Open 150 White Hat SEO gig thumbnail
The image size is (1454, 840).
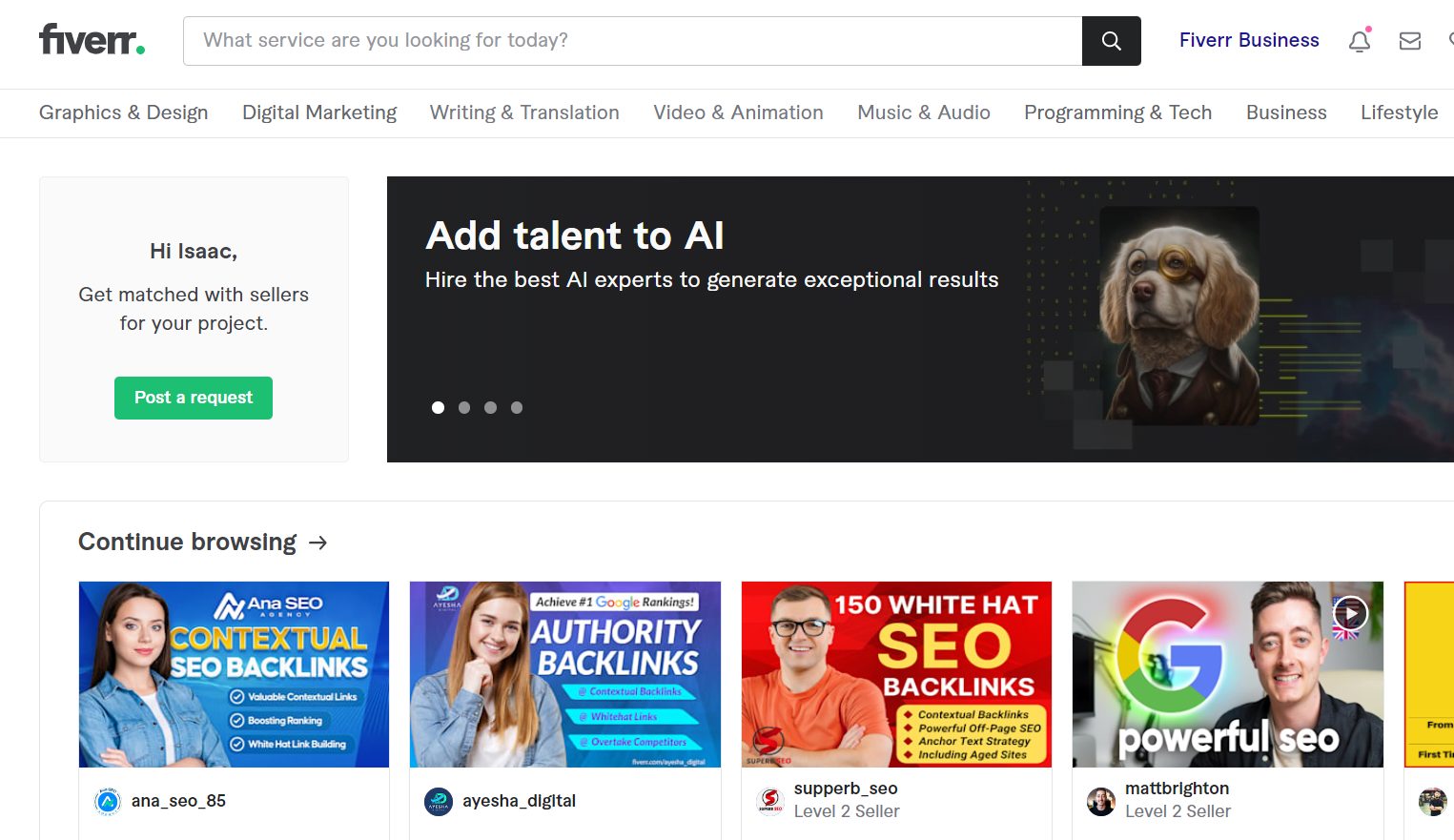(x=896, y=674)
